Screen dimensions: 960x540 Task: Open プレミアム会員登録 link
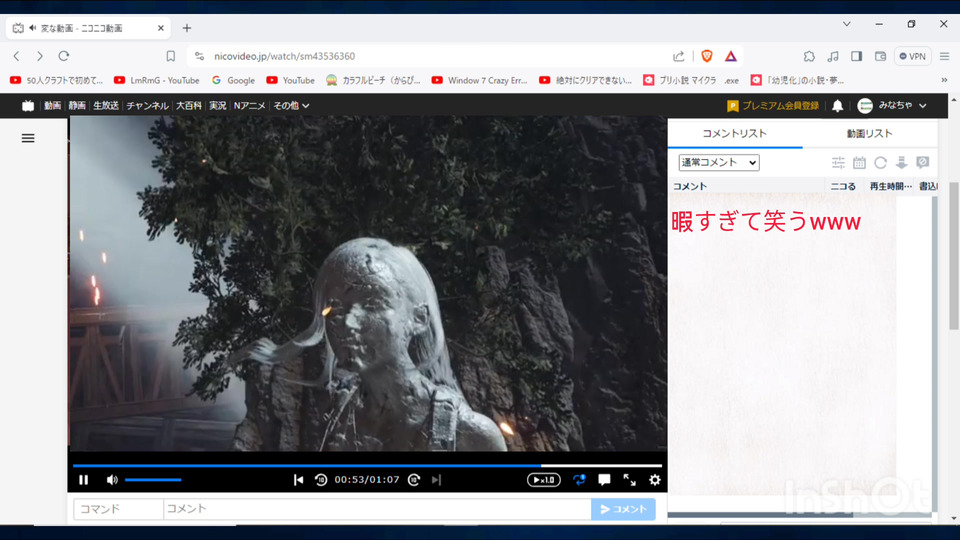tap(773, 105)
